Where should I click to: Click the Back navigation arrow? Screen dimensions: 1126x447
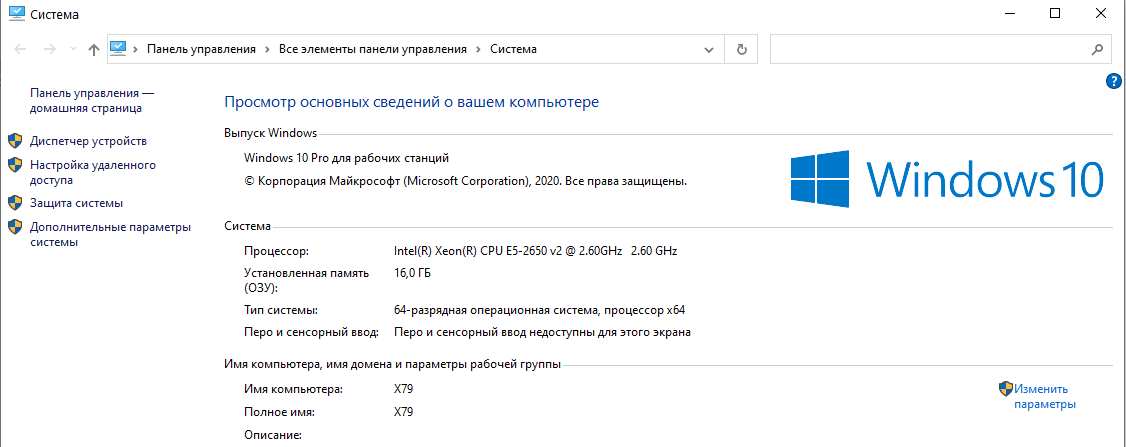[x=20, y=49]
